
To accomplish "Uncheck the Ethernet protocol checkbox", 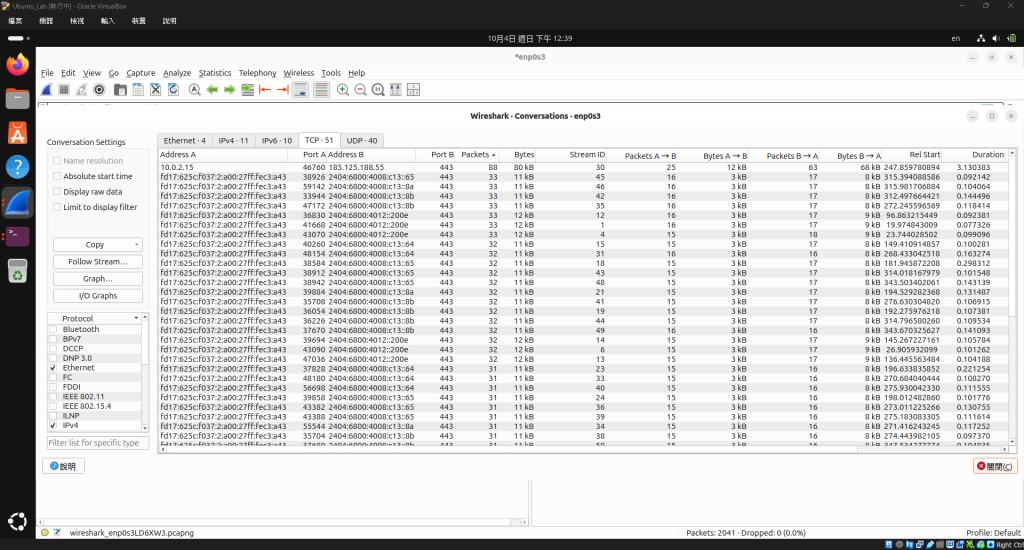I will click(54, 368).
